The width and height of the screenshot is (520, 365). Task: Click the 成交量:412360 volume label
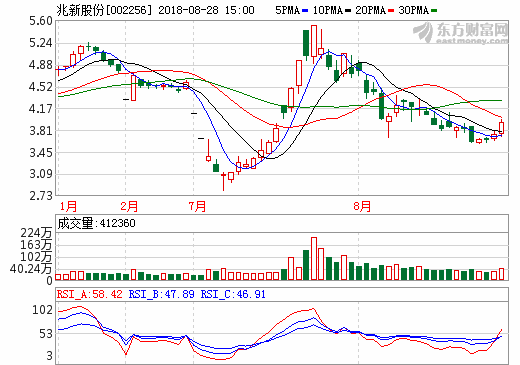tap(96, 223)
